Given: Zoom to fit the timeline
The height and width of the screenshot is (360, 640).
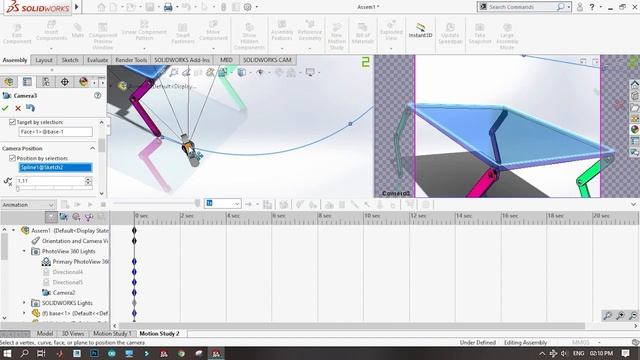Looking at the screenshot, I should click(607, 315).
